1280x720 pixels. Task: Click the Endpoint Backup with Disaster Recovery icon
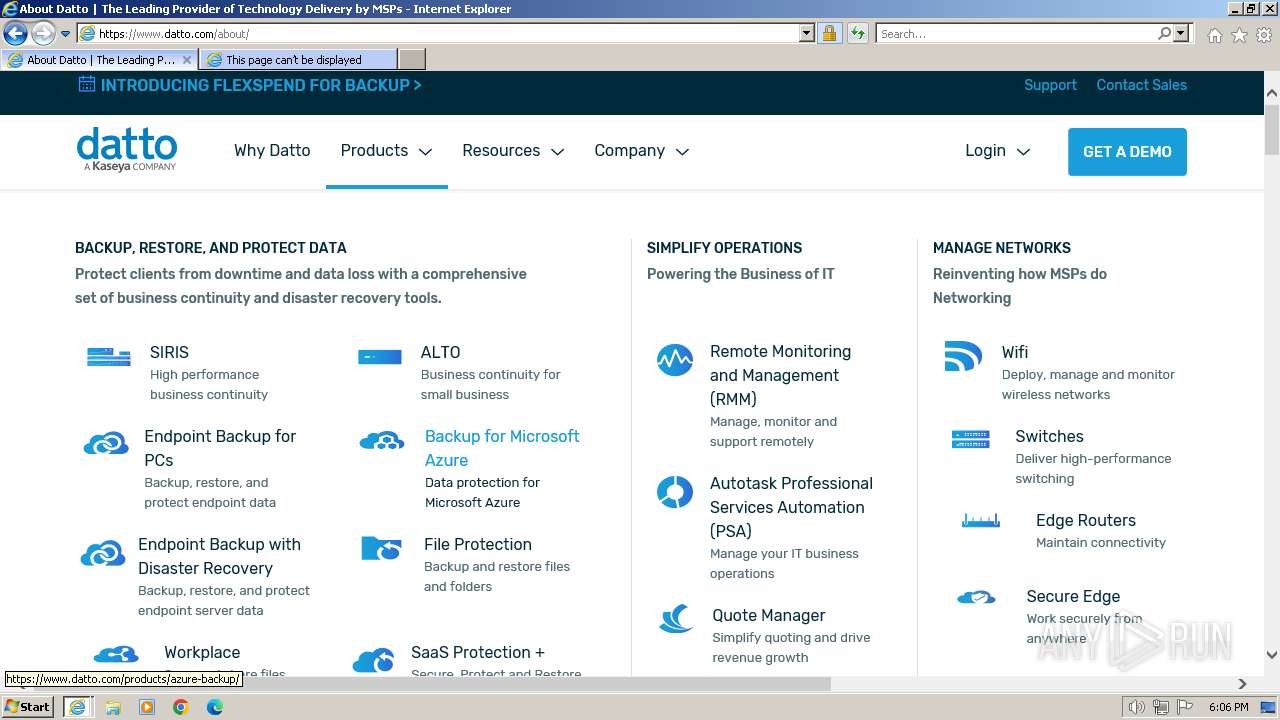(103, 553)
